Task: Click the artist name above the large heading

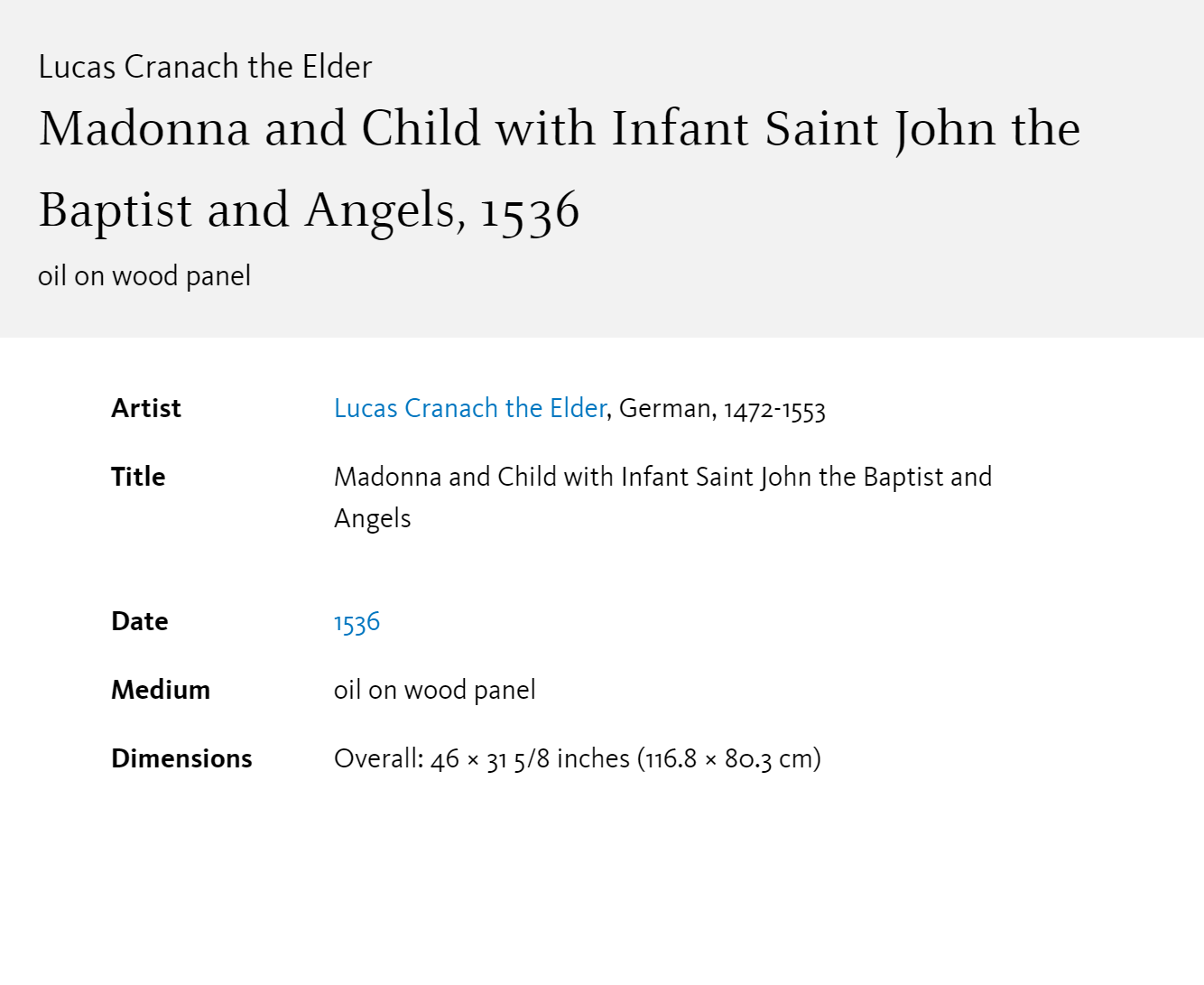Action: 205,67
